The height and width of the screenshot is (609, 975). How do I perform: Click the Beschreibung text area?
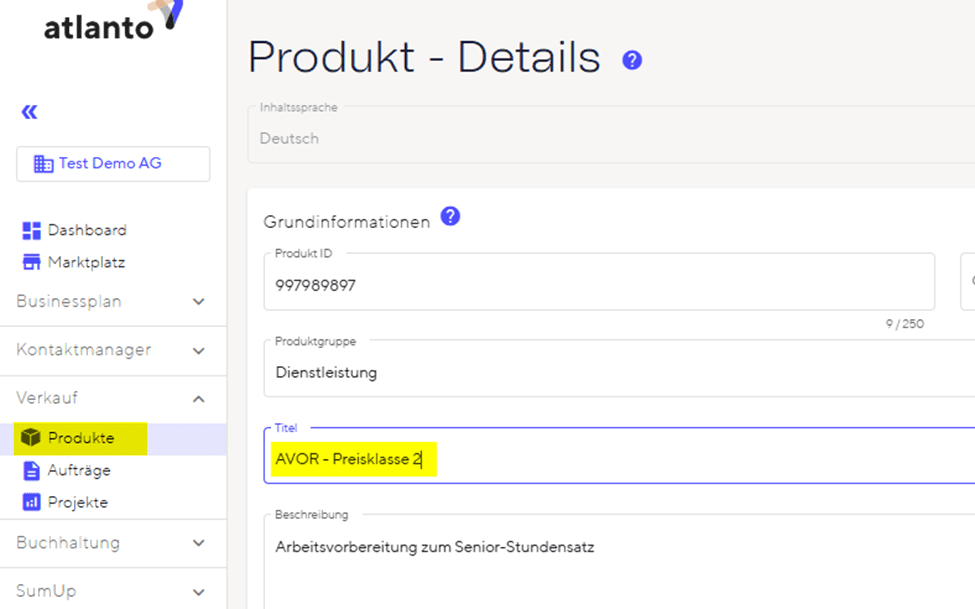click(x=619, y=562)
